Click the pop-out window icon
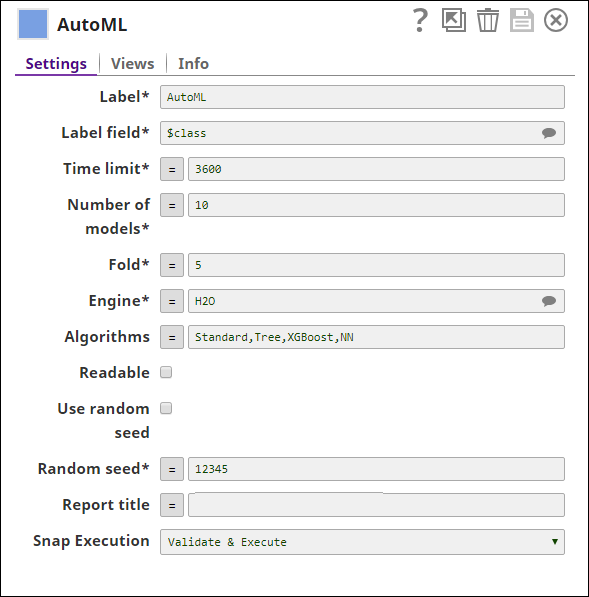This screenshot has width=589, height=597. (454, 20)
